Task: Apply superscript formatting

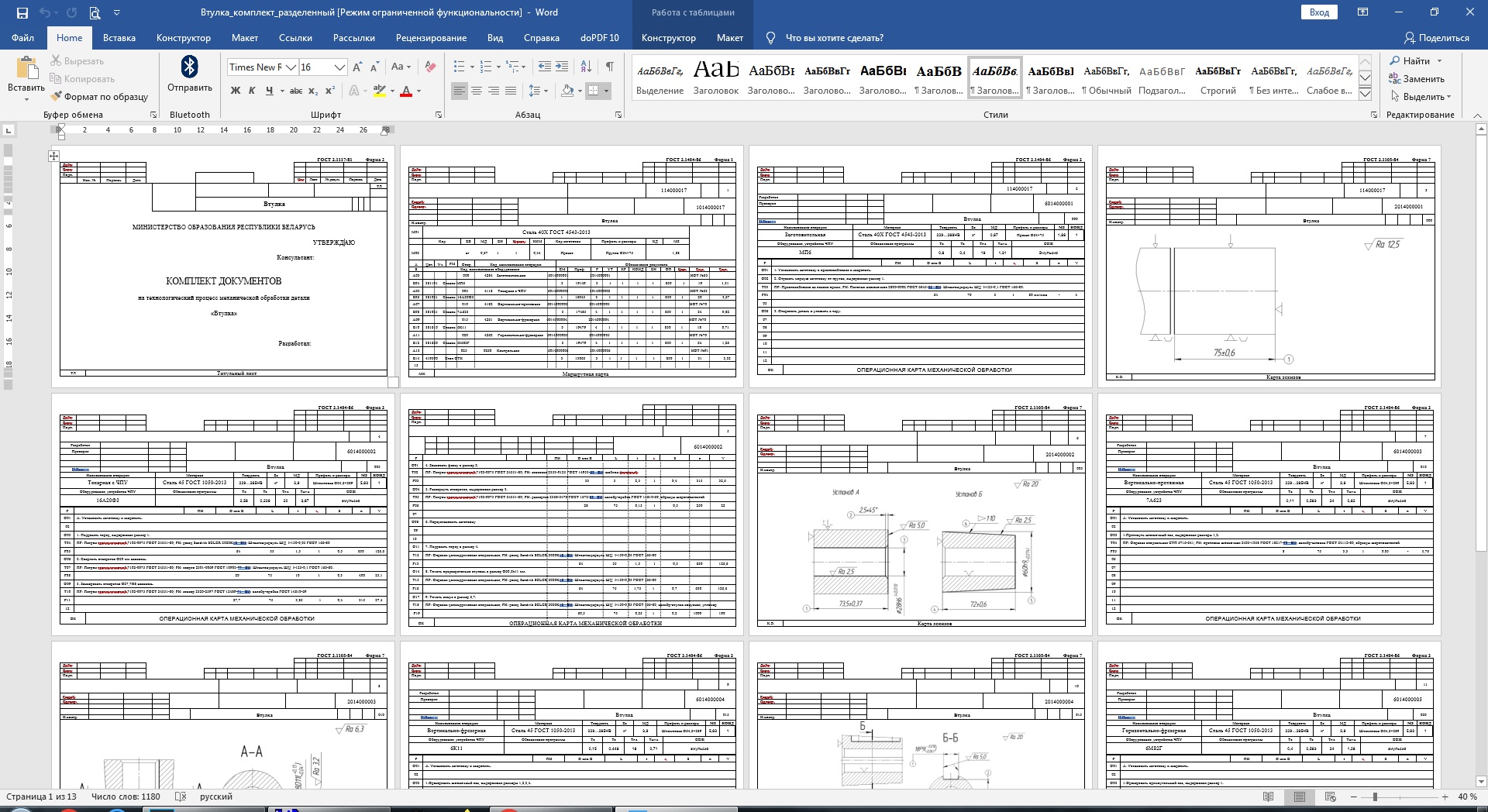Action: click(x=330, y=91)
